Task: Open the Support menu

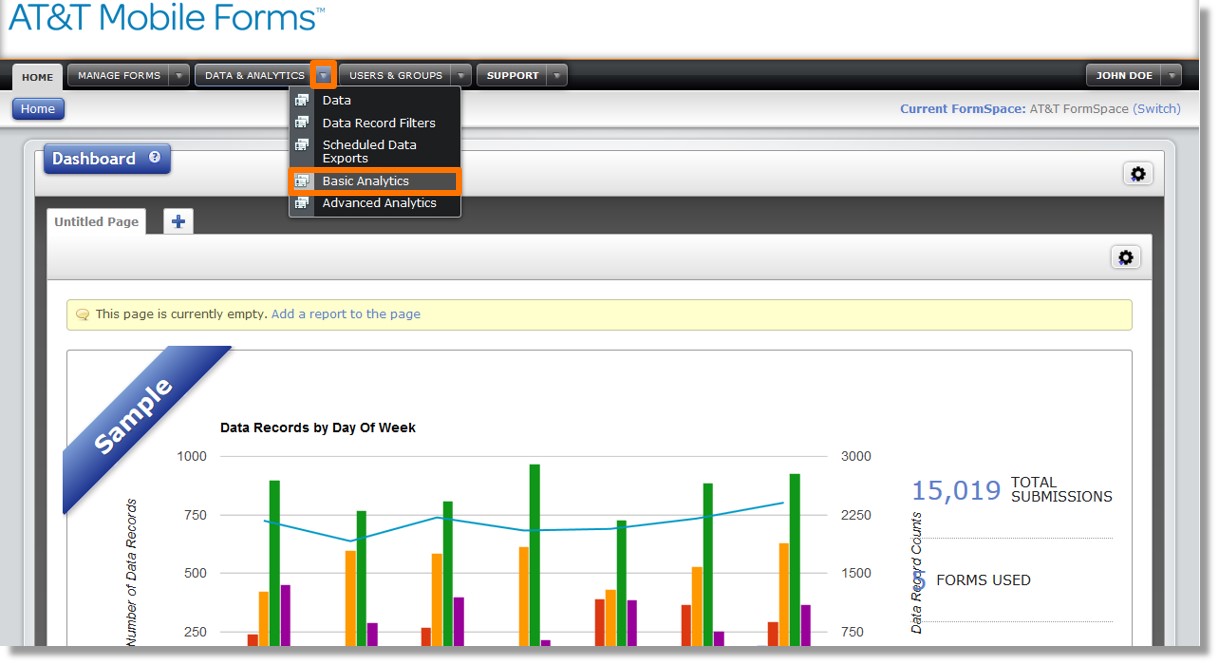Action: click(512, 75)
